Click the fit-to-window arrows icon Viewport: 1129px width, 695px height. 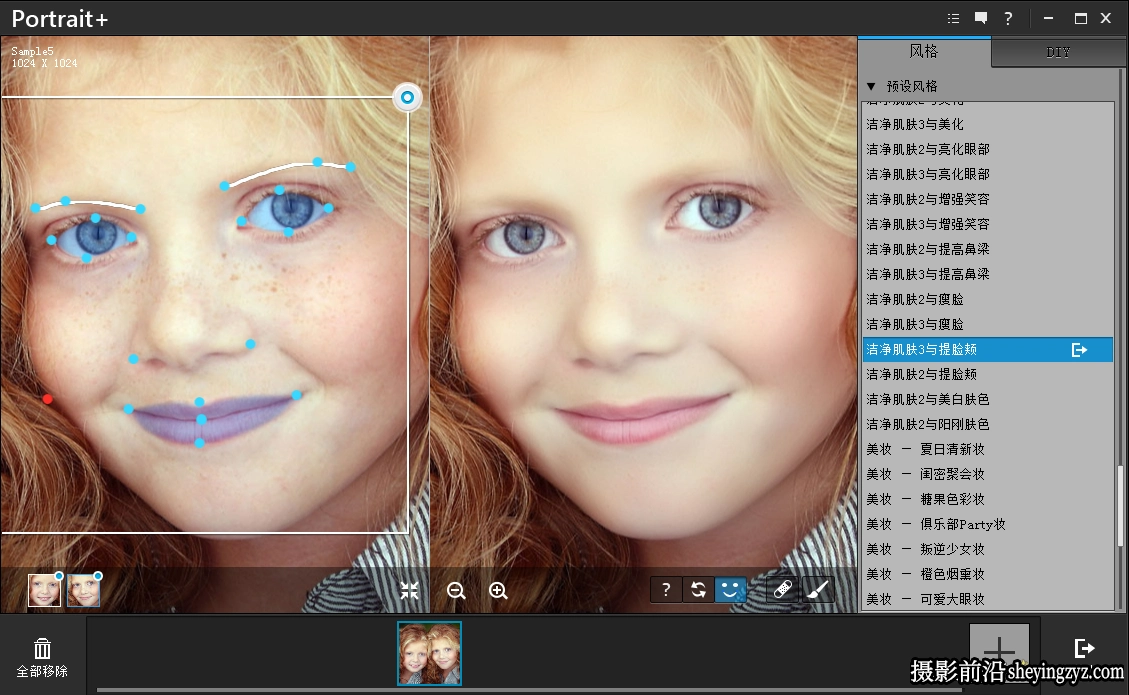409,591
